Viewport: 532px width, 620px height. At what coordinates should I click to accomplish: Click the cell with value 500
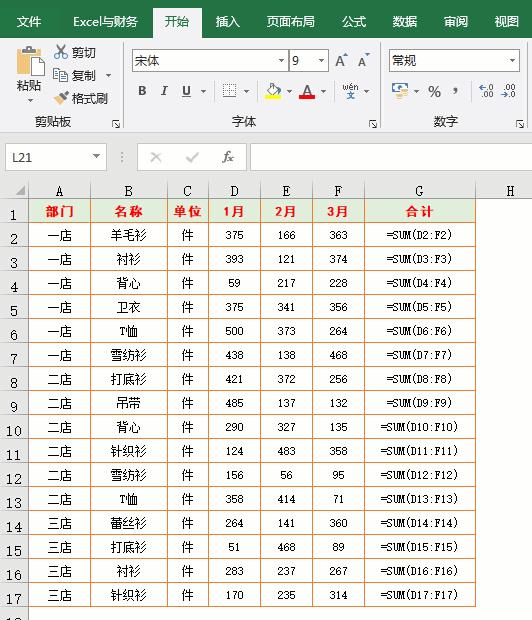(x=235, y=331)
